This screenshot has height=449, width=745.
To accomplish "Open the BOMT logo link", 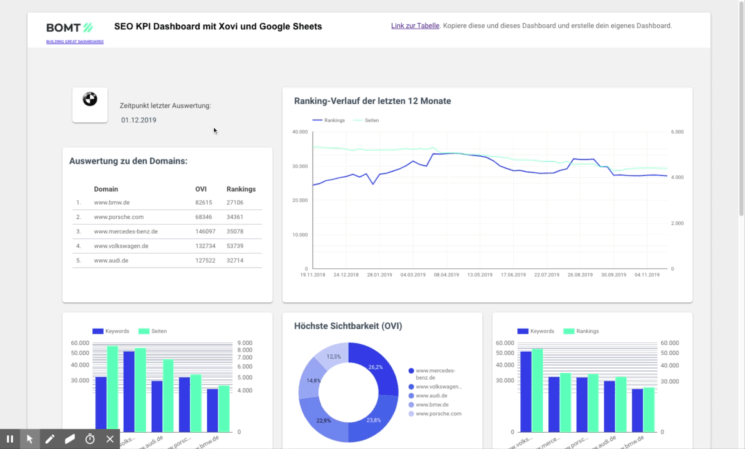I will [69, 28].
